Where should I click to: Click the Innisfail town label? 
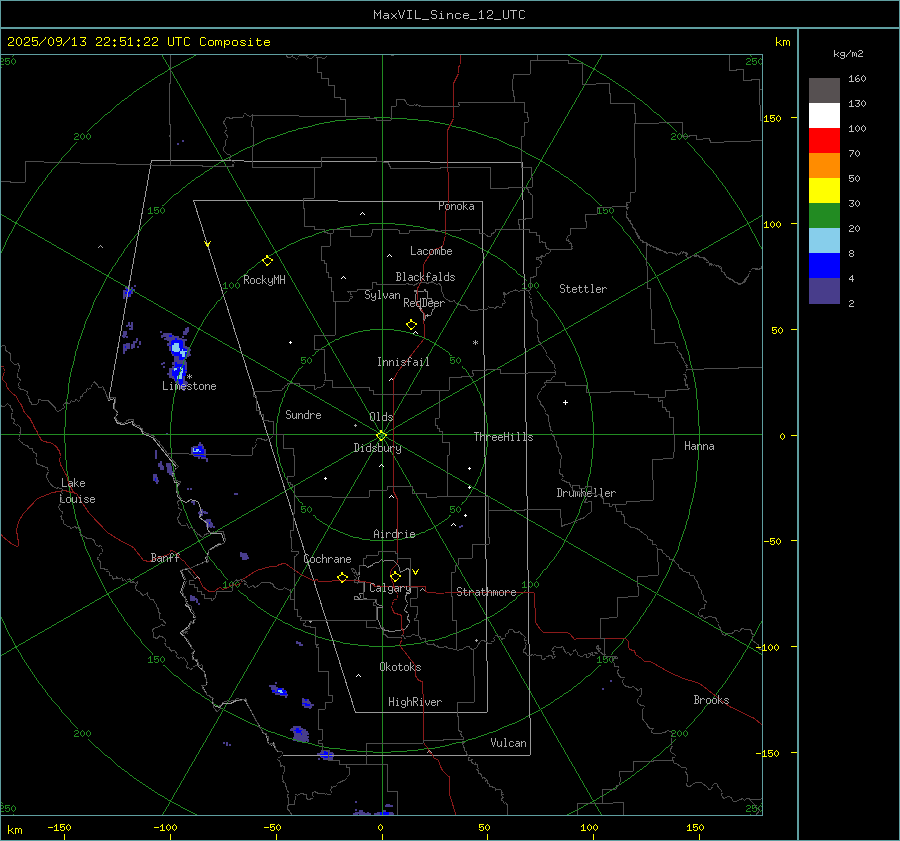[403, 362]
